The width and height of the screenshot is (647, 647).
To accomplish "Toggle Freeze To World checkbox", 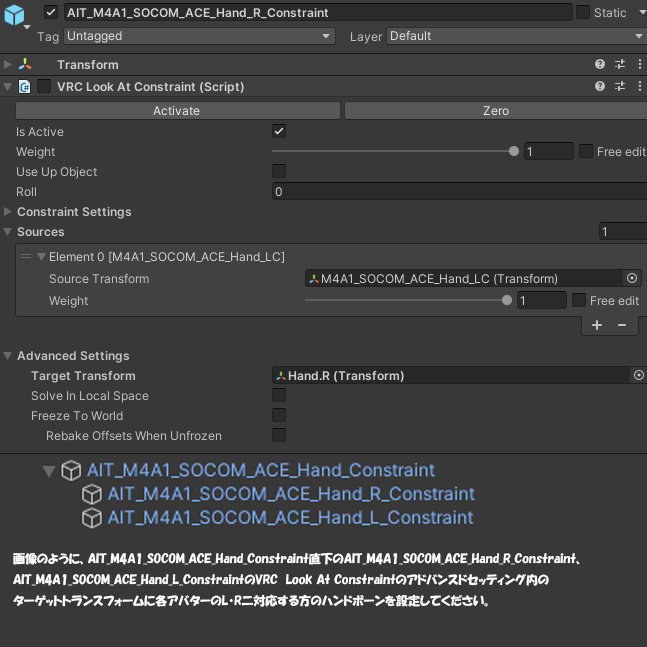I will (x=279, y=415).
